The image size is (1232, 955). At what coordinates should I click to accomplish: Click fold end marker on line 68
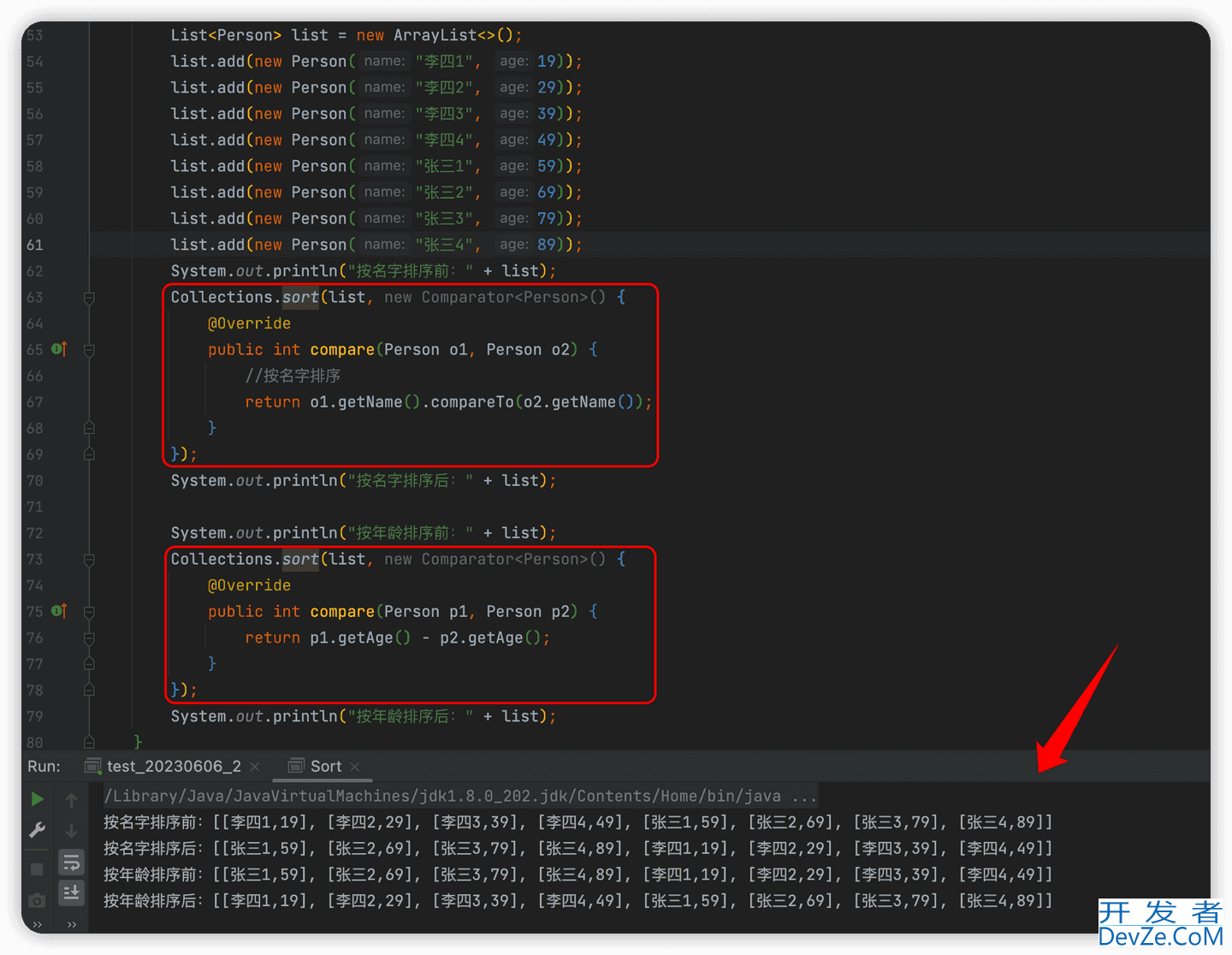coord(89,428)
